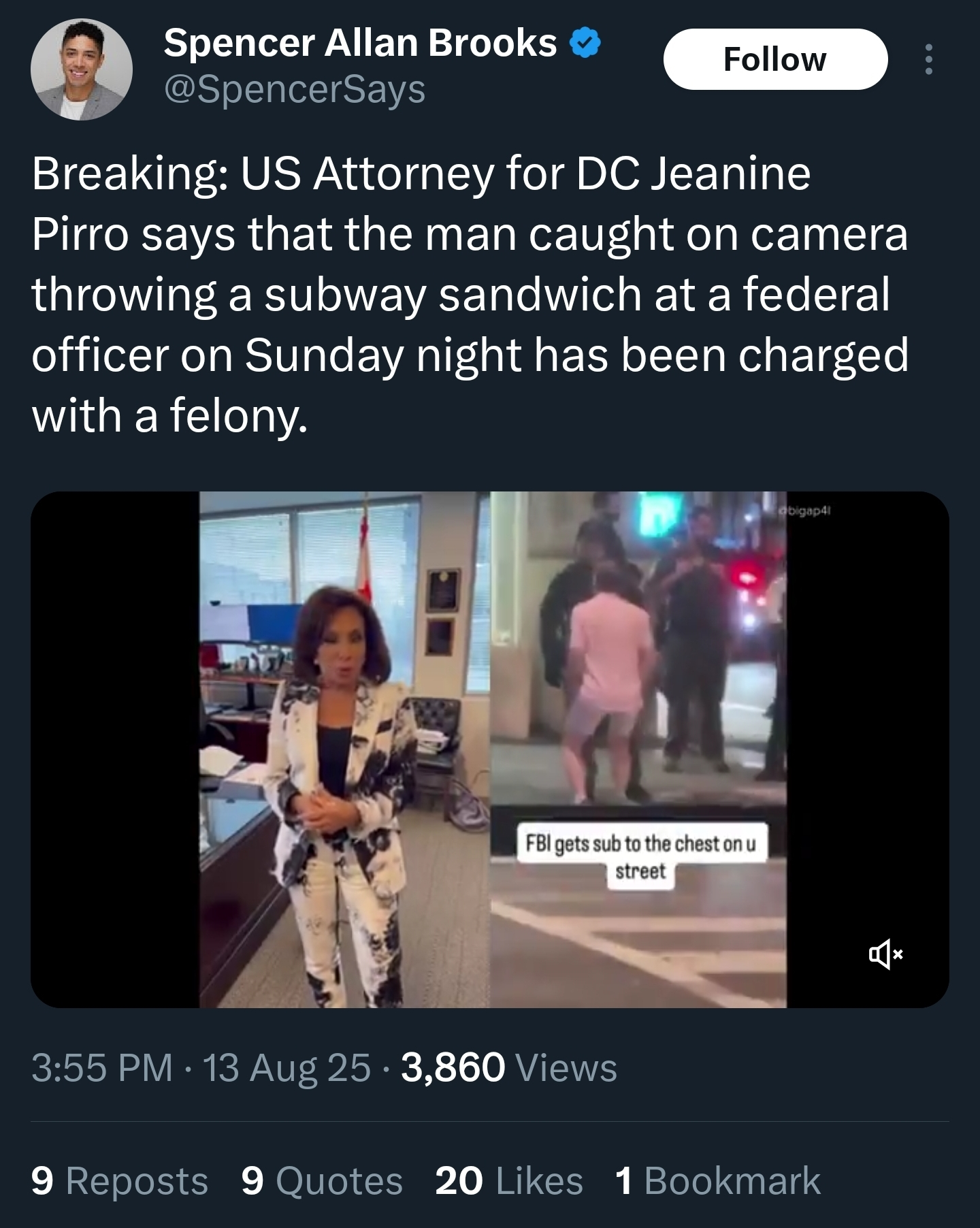This screenshot has height=1228, width=980.
Task: Open the 13 Aug 25 date link
Action: [287, 1067]
